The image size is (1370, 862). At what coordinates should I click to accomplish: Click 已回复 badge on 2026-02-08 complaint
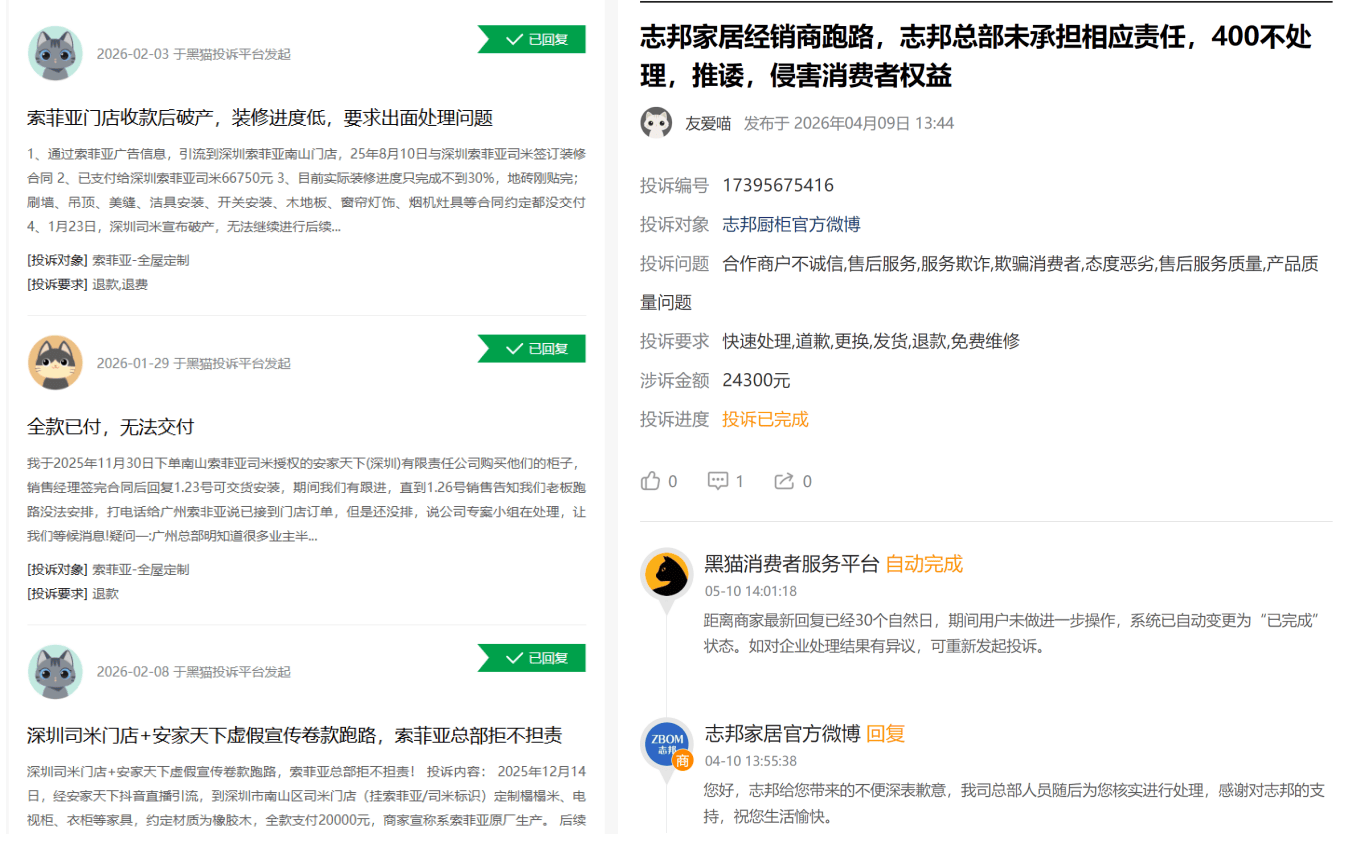click(531, 657)
